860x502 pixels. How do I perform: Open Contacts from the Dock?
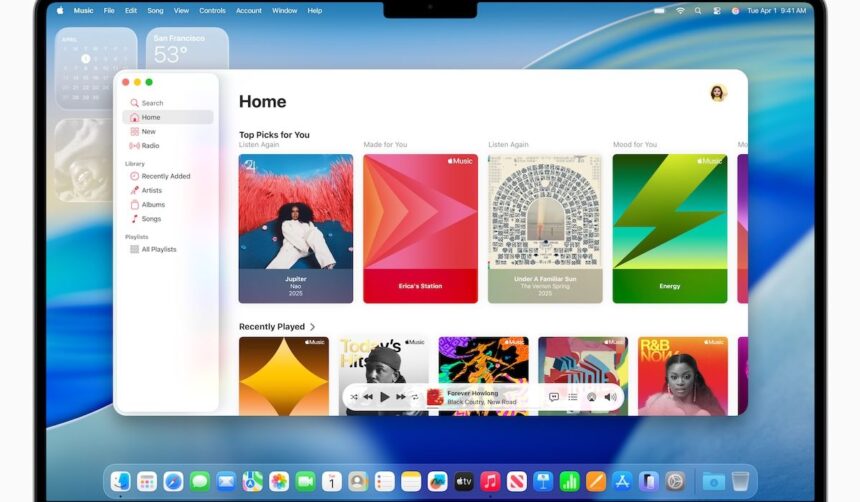(x=358, y=482)
